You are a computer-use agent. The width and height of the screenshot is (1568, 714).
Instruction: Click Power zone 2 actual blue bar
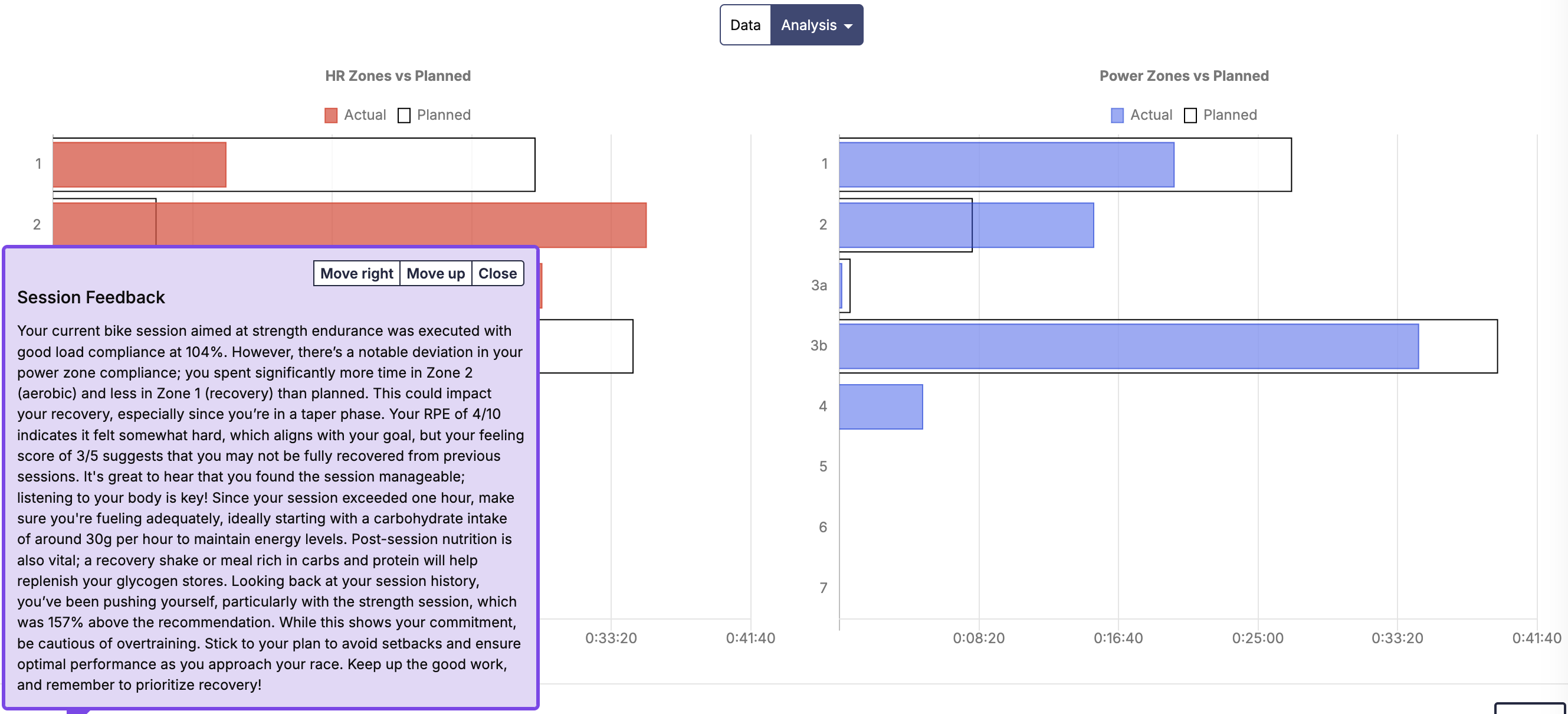pos(1035,225)
